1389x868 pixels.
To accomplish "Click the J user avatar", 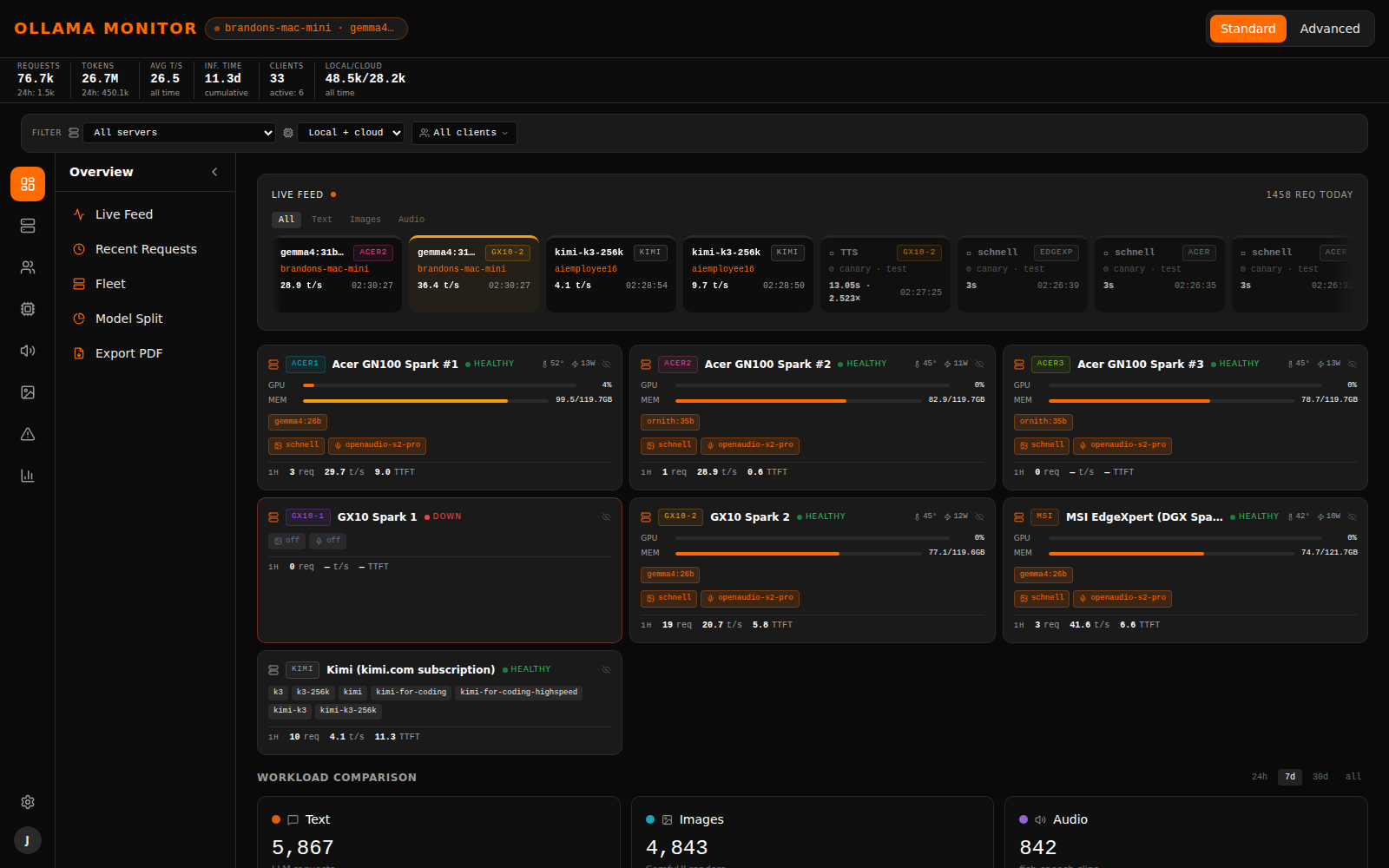I will pos(28,840).
